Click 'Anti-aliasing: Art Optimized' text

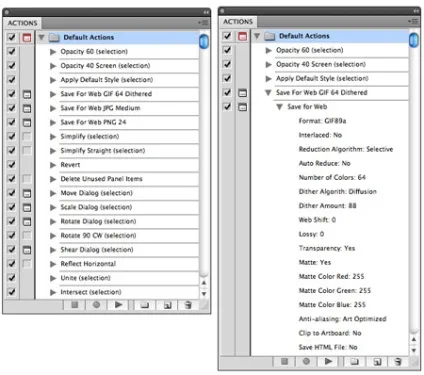point(342,319)
